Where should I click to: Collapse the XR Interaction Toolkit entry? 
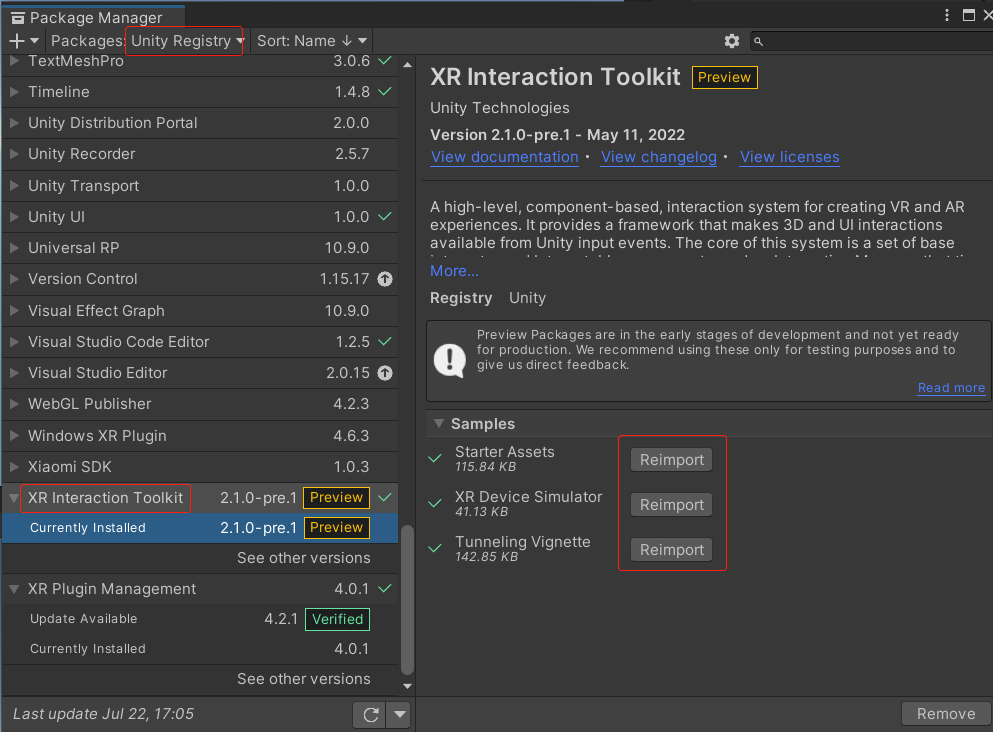click(x=14, y=498)
